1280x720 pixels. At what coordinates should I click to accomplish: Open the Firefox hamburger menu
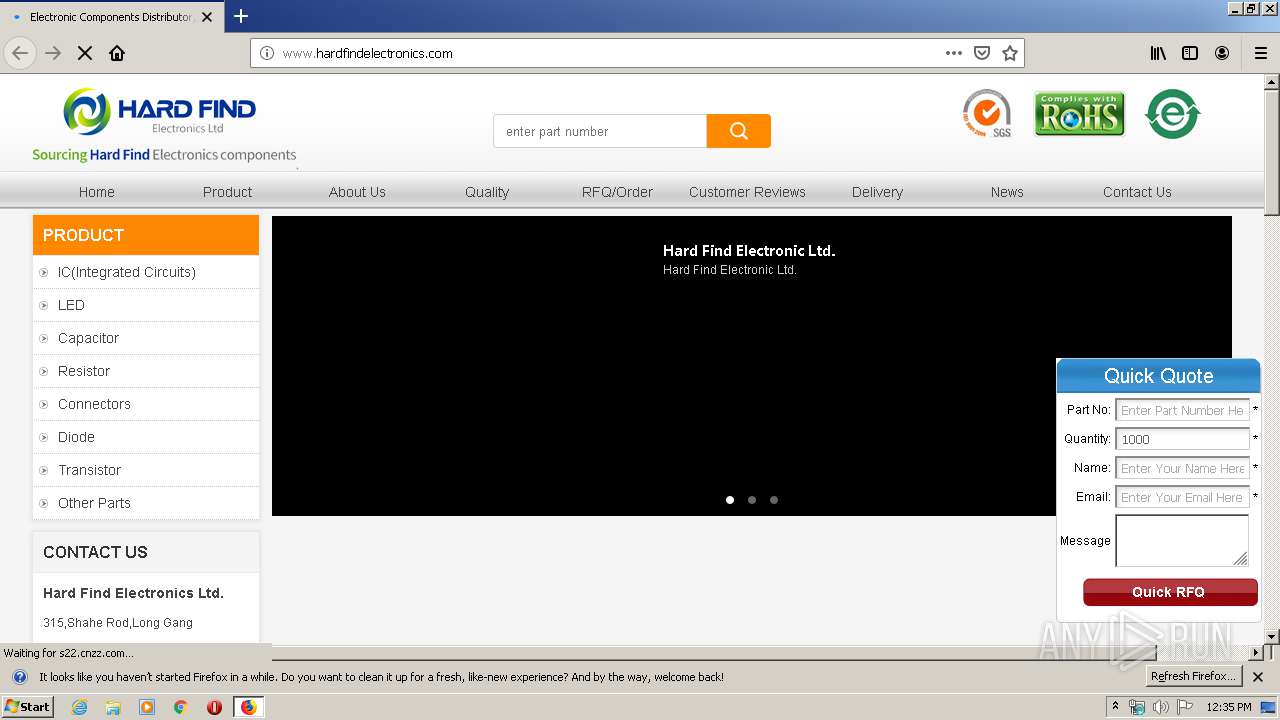pos(1261,53)
